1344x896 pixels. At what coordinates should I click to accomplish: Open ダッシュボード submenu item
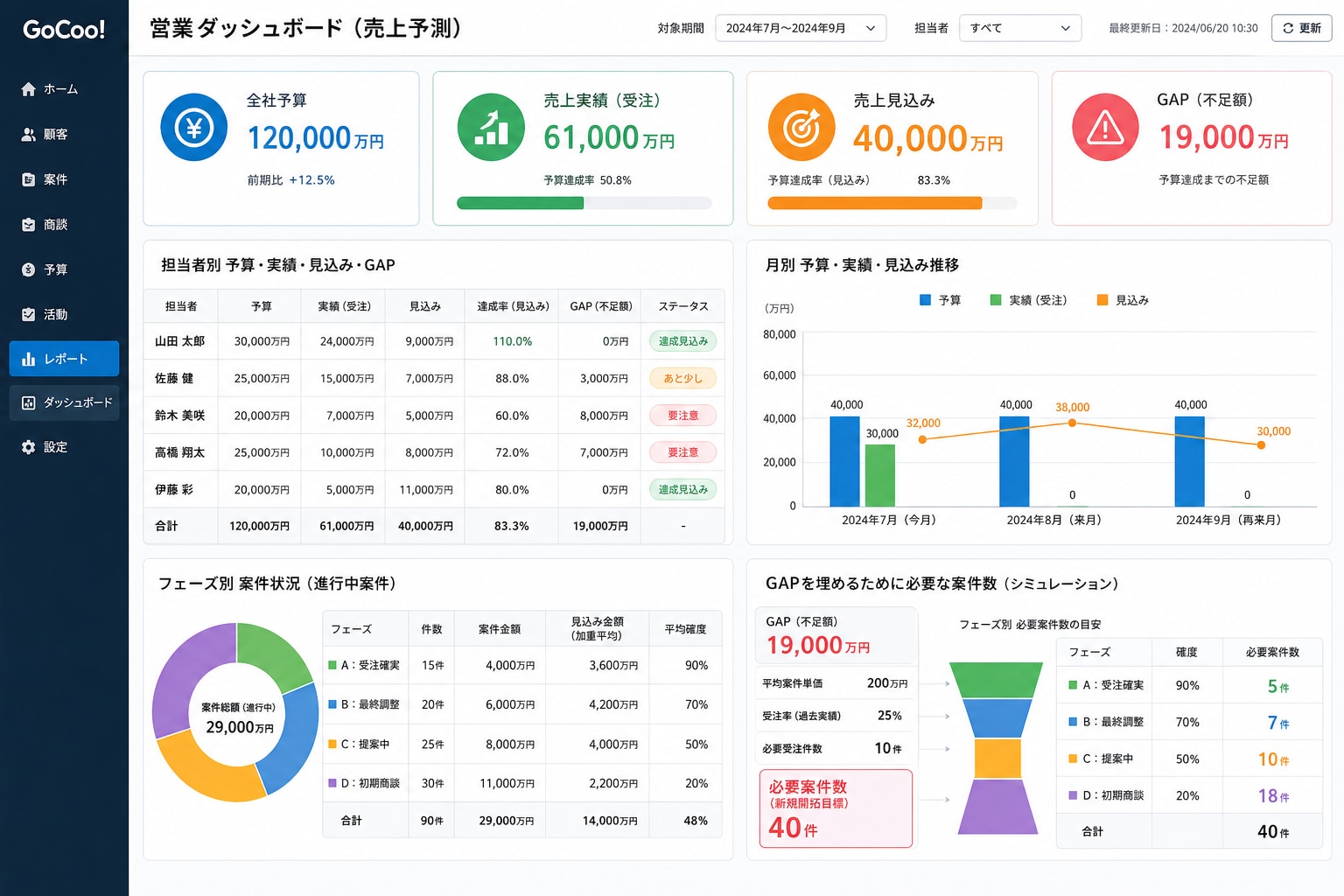[x=64, y=402]
